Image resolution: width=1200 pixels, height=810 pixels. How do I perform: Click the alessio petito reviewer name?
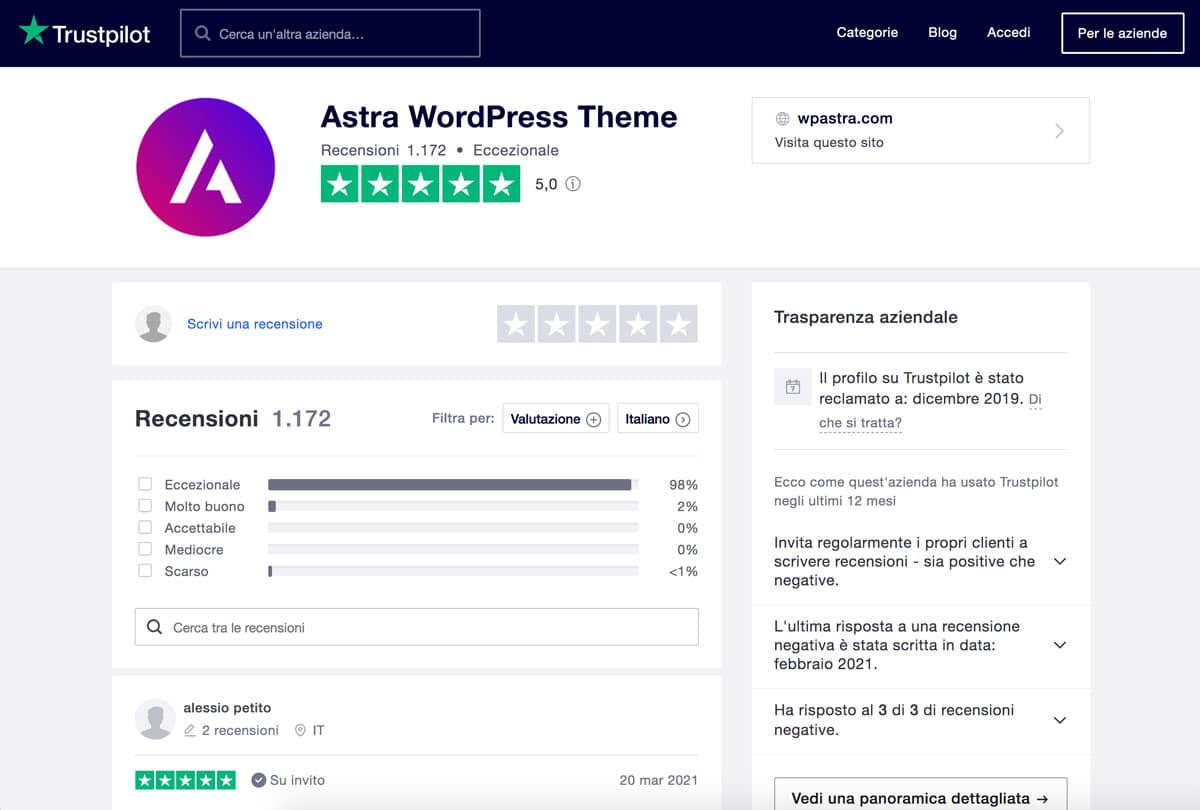pos(227,707)
